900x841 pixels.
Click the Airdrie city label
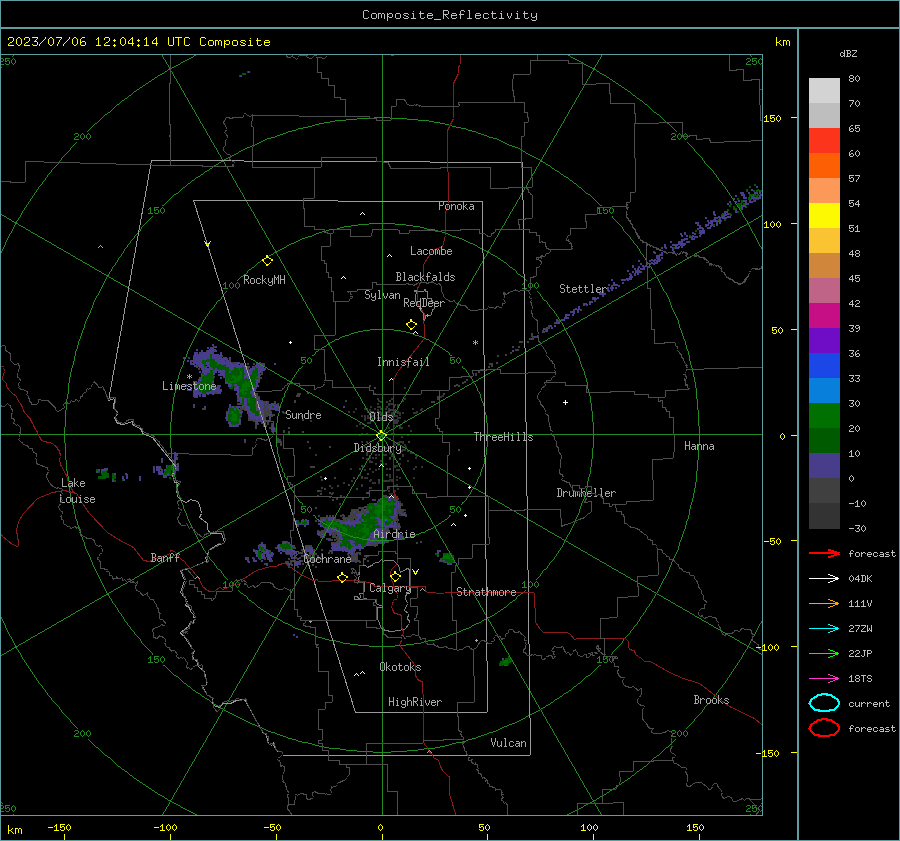click(x=394, y=534)
